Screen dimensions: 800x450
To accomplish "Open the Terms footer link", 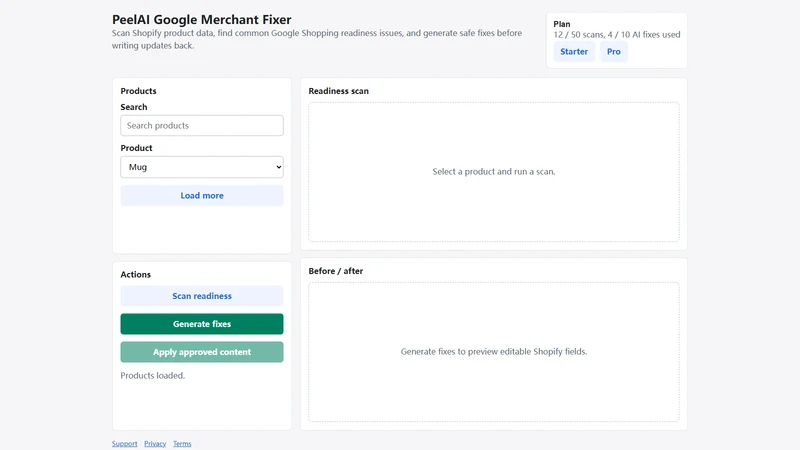I will pyautogui.click(x=182, y=444).
